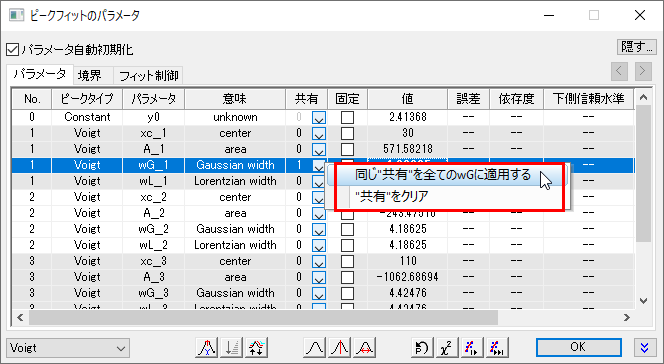Check the 固定 box for xc_3
Viewport: 664px width, 364px height.
click(347, 262)
